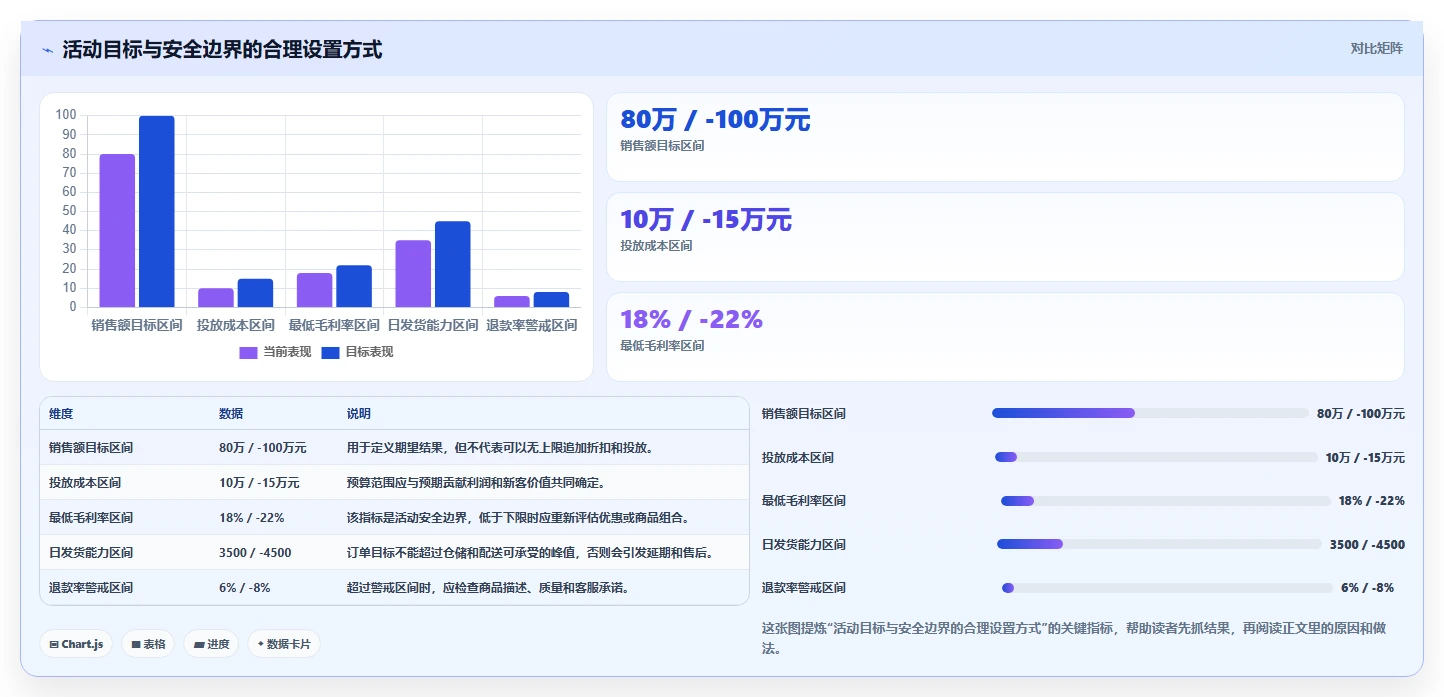
Task: Click chart axis label 日发货能力区间
Action: (433, 325)
